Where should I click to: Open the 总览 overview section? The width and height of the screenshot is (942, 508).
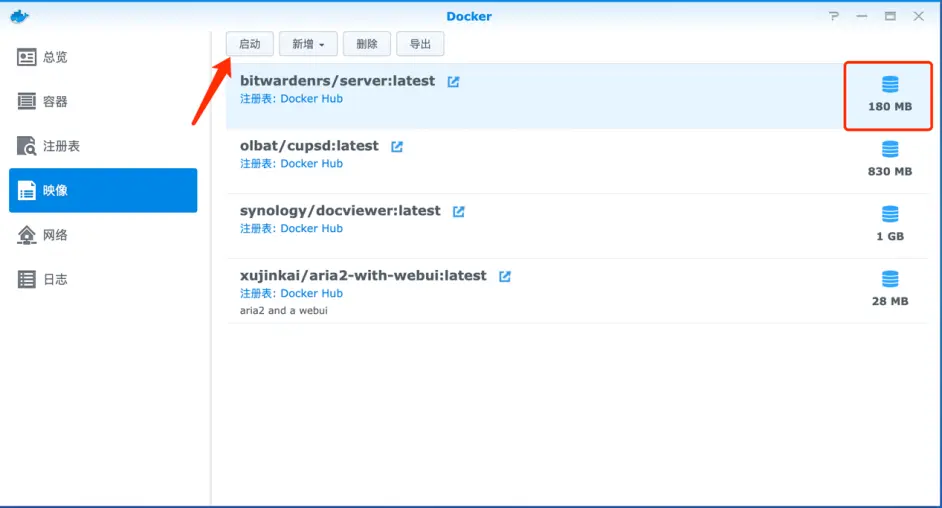[103, 57]
